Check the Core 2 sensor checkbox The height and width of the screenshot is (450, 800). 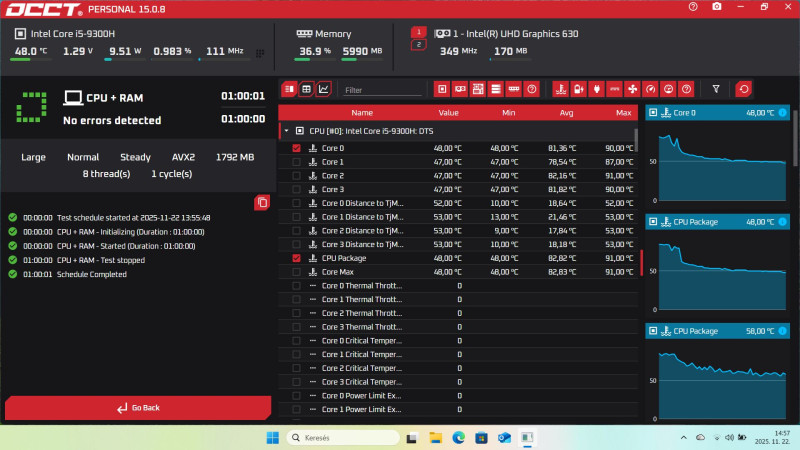[296, 176]
